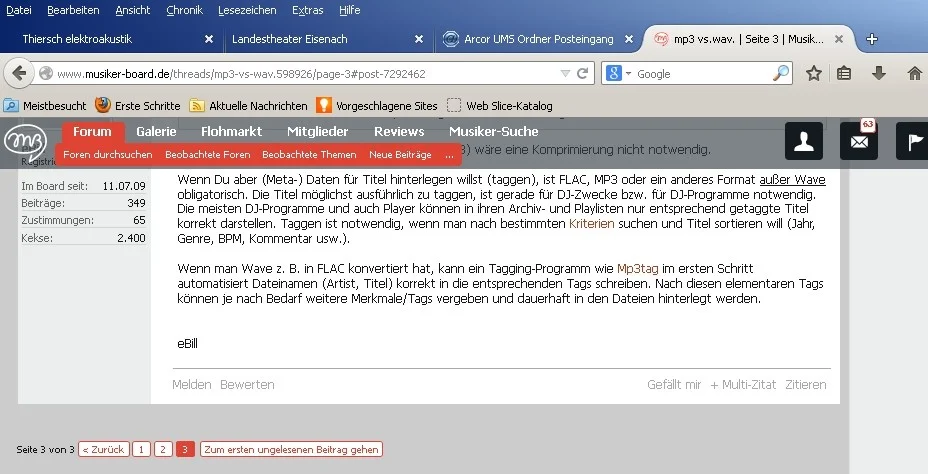Screen dimensions: 928x474
Task: Open the Mitglieder navigation item
Action: click(x=318, y=131)
